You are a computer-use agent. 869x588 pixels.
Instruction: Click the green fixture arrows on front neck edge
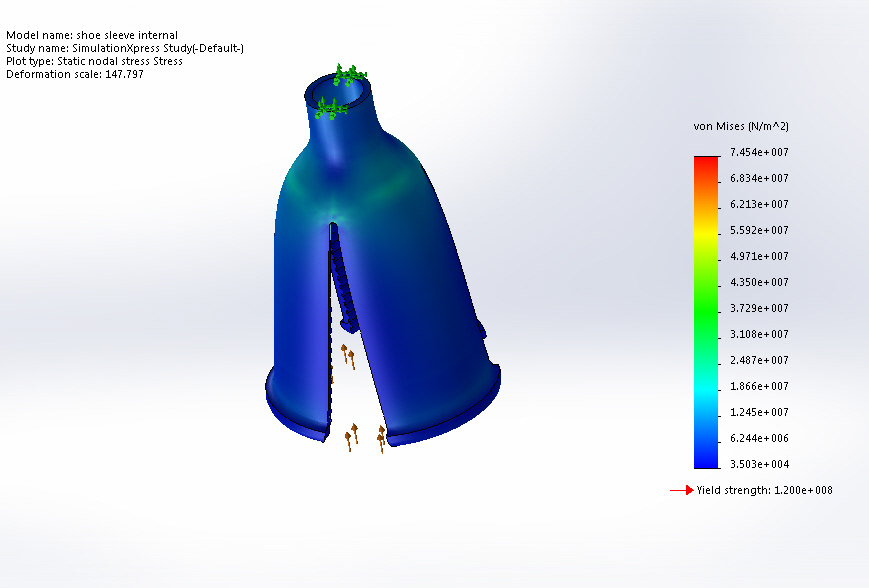[x=331, y=109]
